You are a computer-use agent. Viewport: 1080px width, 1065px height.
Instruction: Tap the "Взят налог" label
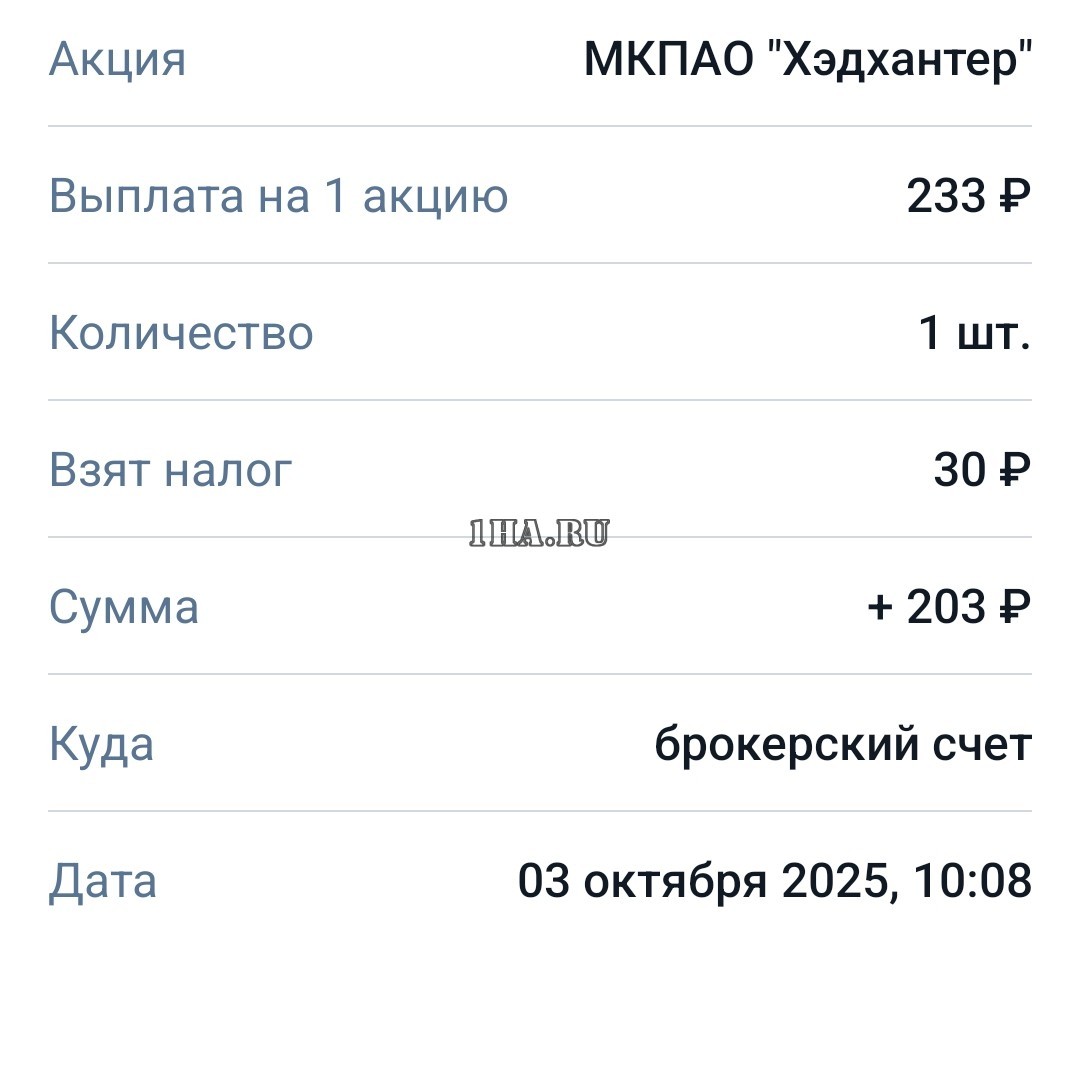170,470
